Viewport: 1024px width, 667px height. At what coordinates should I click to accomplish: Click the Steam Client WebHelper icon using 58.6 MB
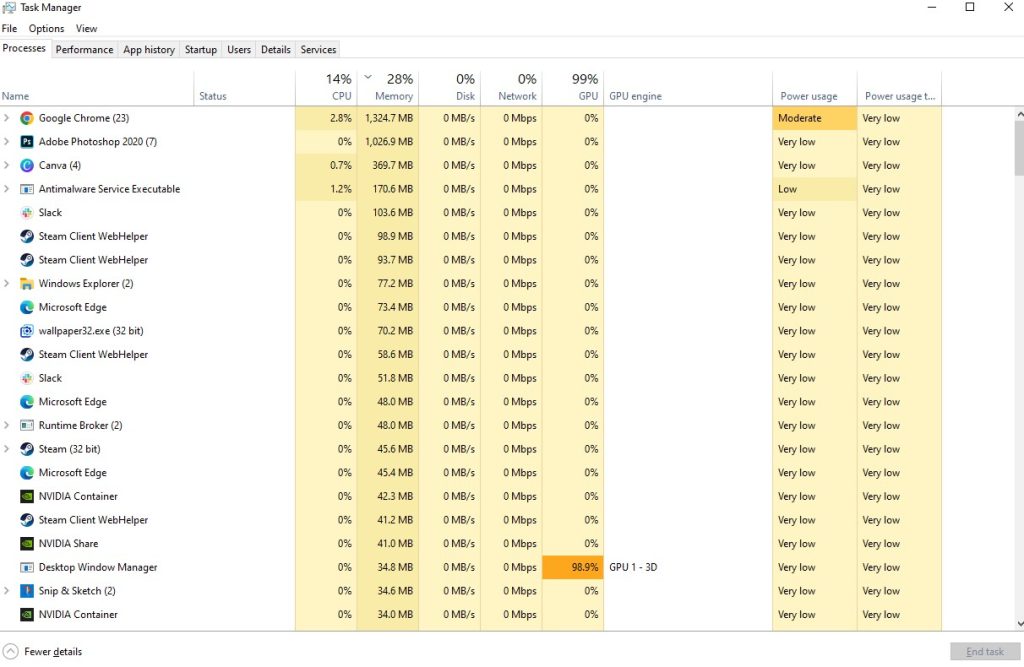(x=27, y=354)
